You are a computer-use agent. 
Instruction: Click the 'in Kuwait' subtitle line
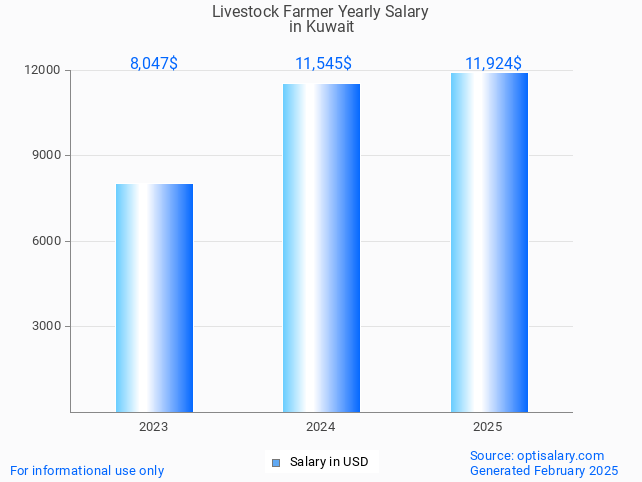(321, 27)
